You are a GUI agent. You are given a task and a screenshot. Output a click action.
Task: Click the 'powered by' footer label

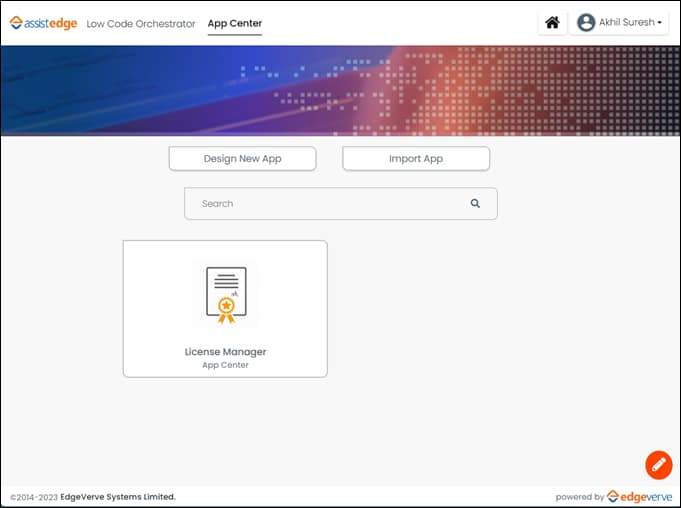coord(580,497)
